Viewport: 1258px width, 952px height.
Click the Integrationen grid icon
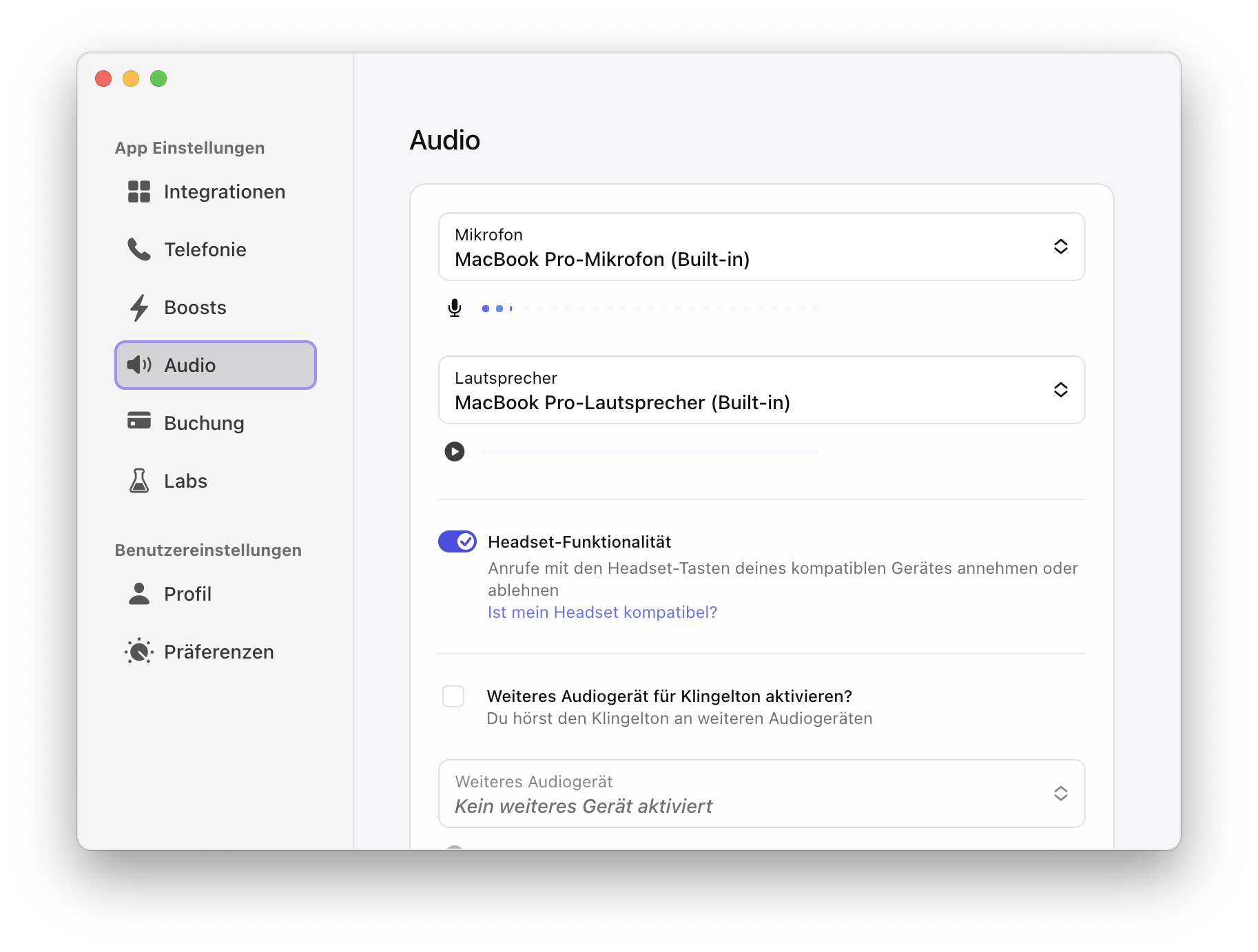coord(139,192)
